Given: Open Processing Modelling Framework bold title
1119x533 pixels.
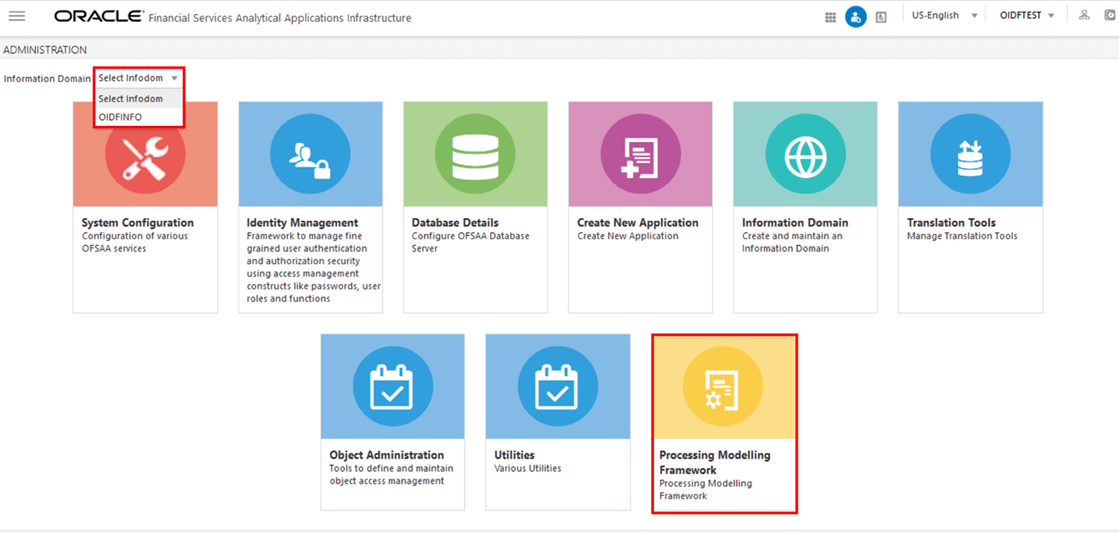Looking at the screenshot, I should point(715,462).
